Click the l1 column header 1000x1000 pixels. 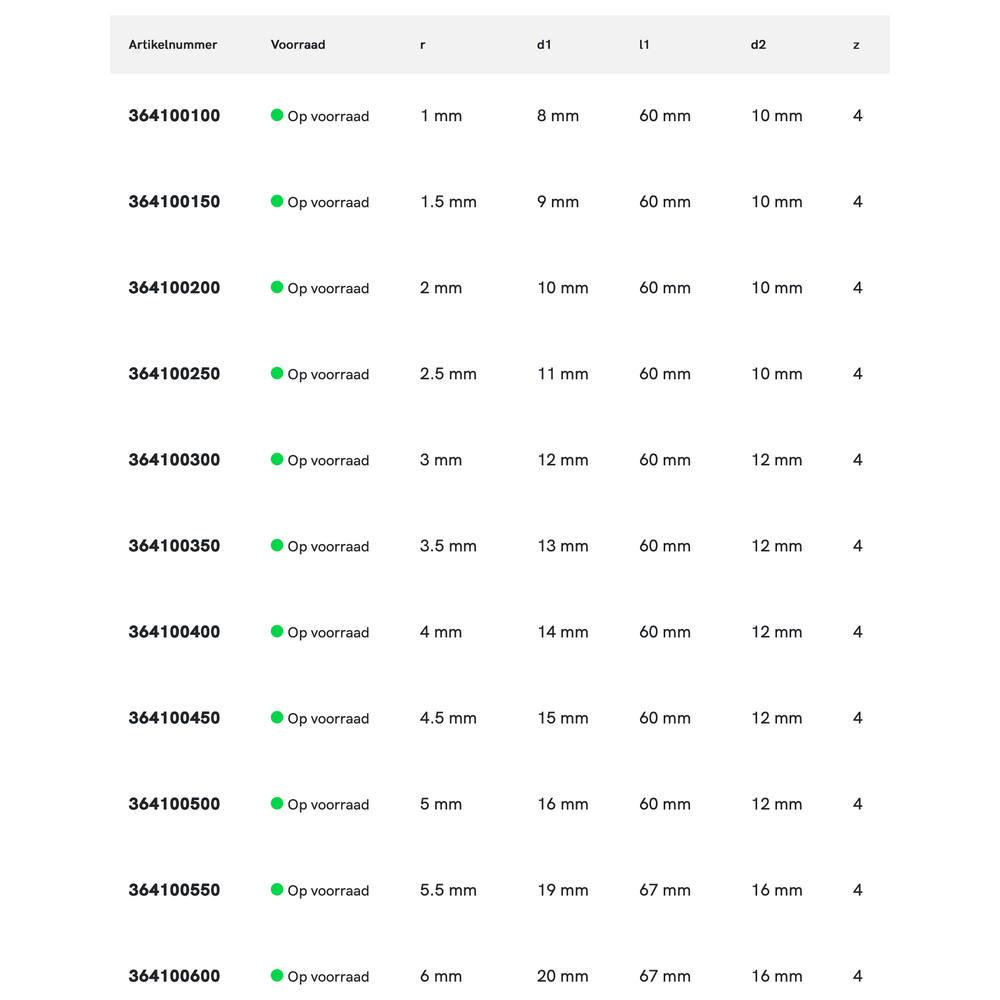644,45
